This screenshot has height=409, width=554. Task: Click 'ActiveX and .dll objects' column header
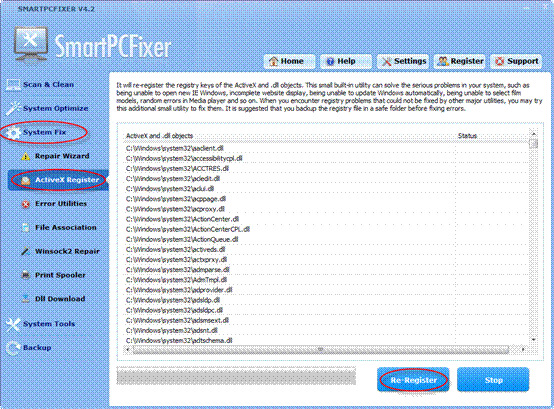tap(160, 136)
